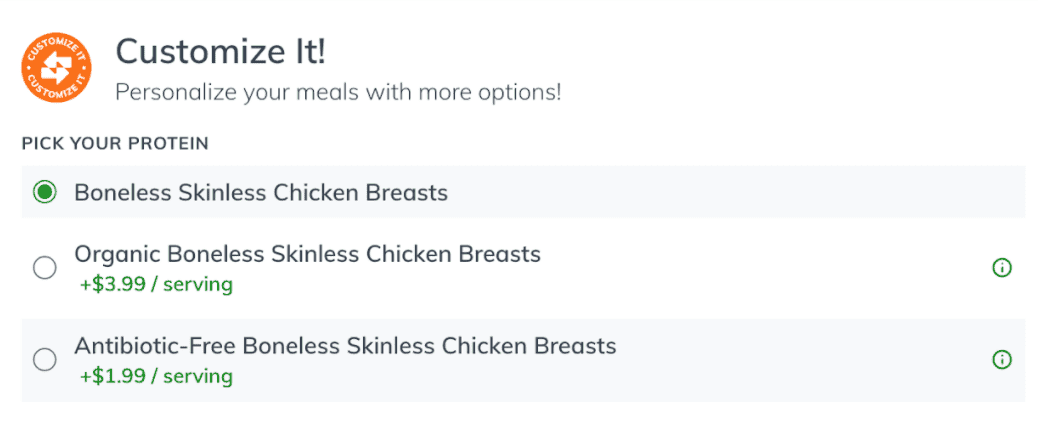Click the word "Organic" in the second option
The height and width of the screenshot is (434, 1038).
pos(117,255)
